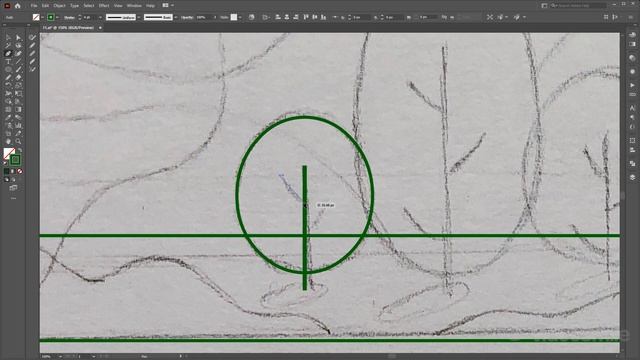
Task: Select the Zoom magnifier tool
Action: (x=18, y=142)
